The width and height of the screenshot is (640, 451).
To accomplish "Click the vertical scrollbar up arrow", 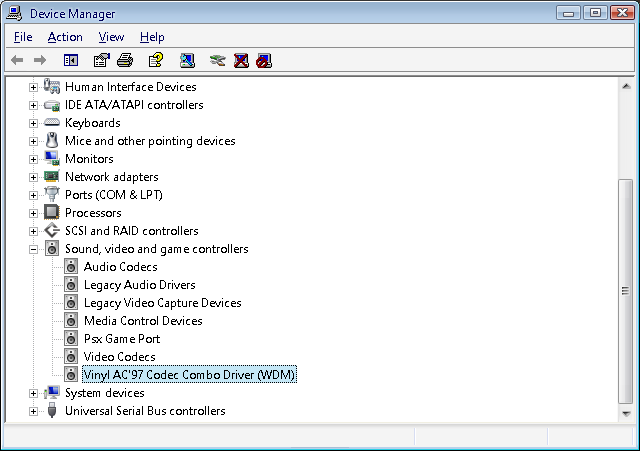I will click(x=626, y=85).
